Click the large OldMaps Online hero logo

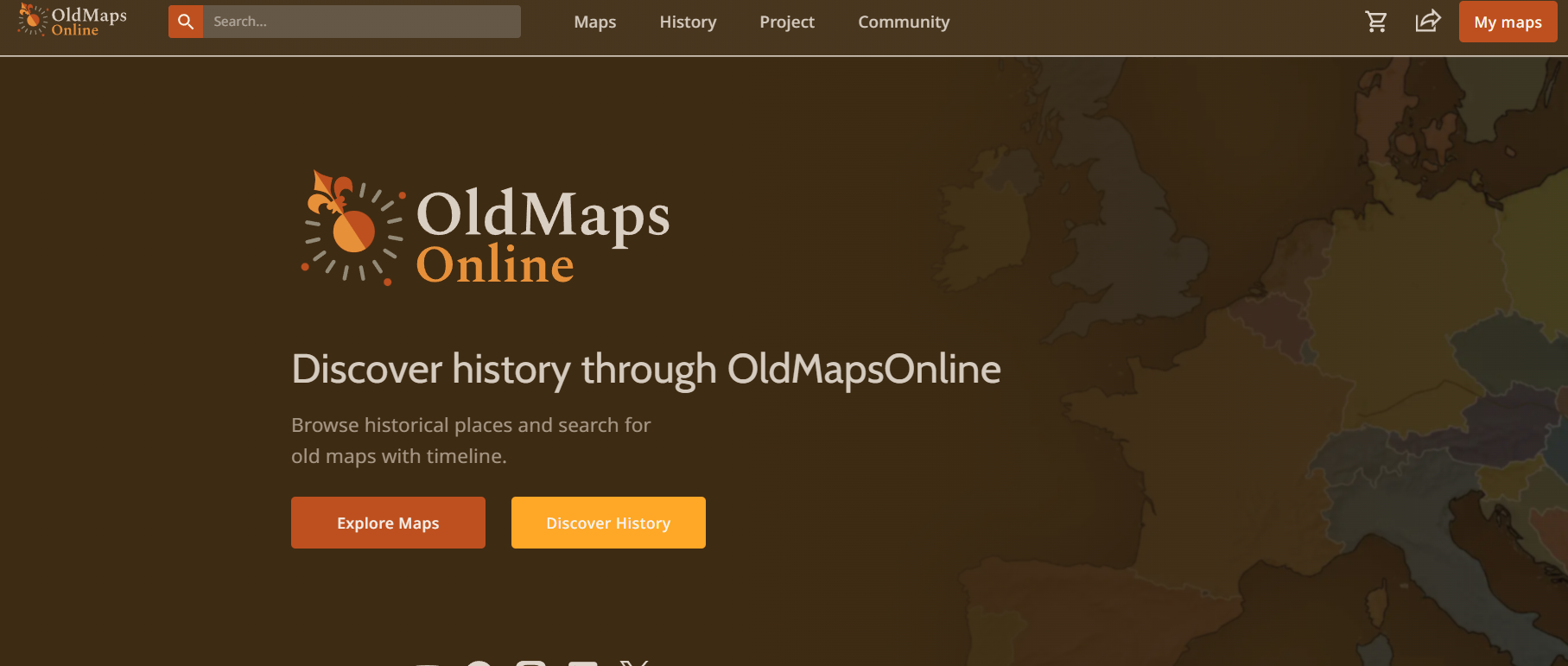486,229
